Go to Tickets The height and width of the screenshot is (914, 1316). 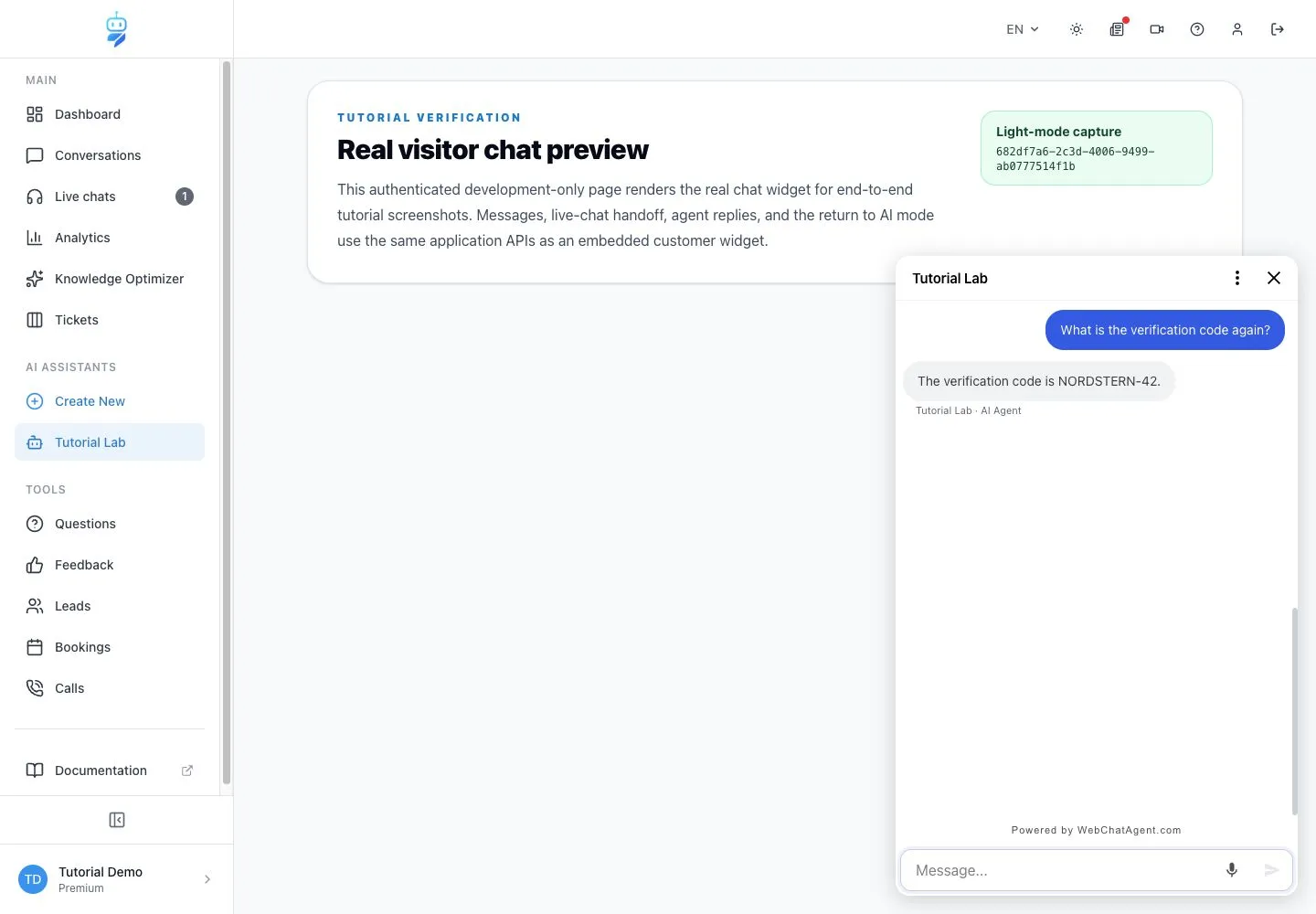coord(110,320)
